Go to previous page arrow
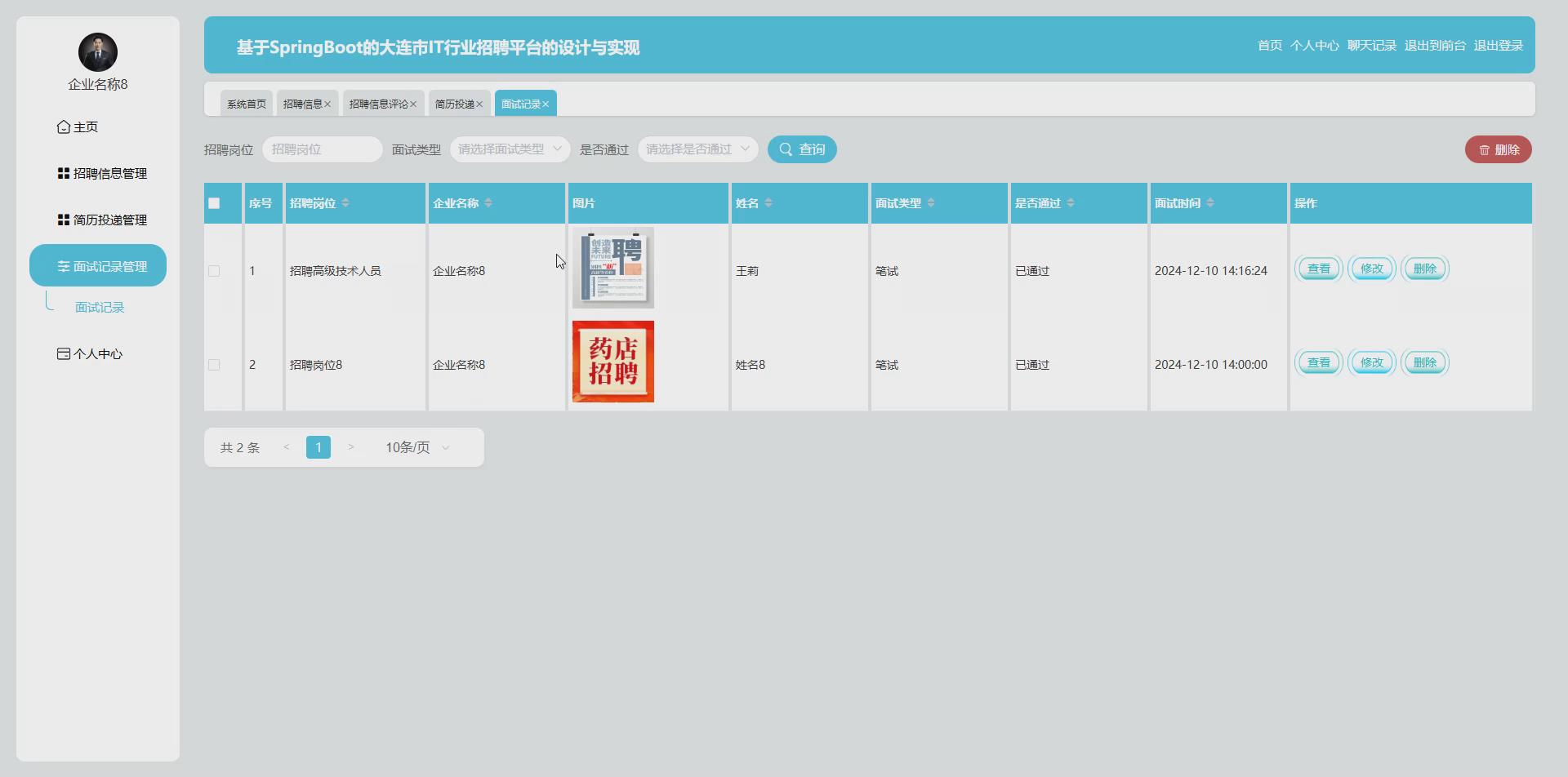Image resolution: width=1568 pixels, height=777 pixels. [287, 447]
